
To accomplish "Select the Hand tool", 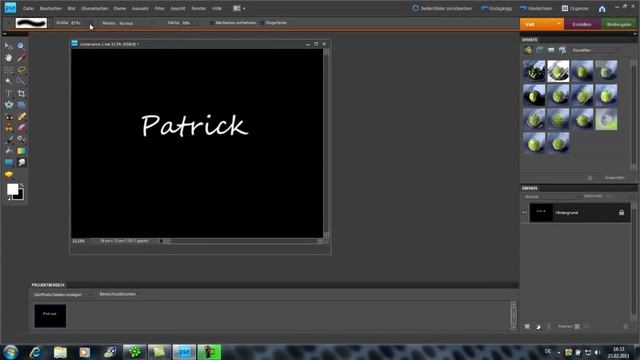I will pos(9,58).
